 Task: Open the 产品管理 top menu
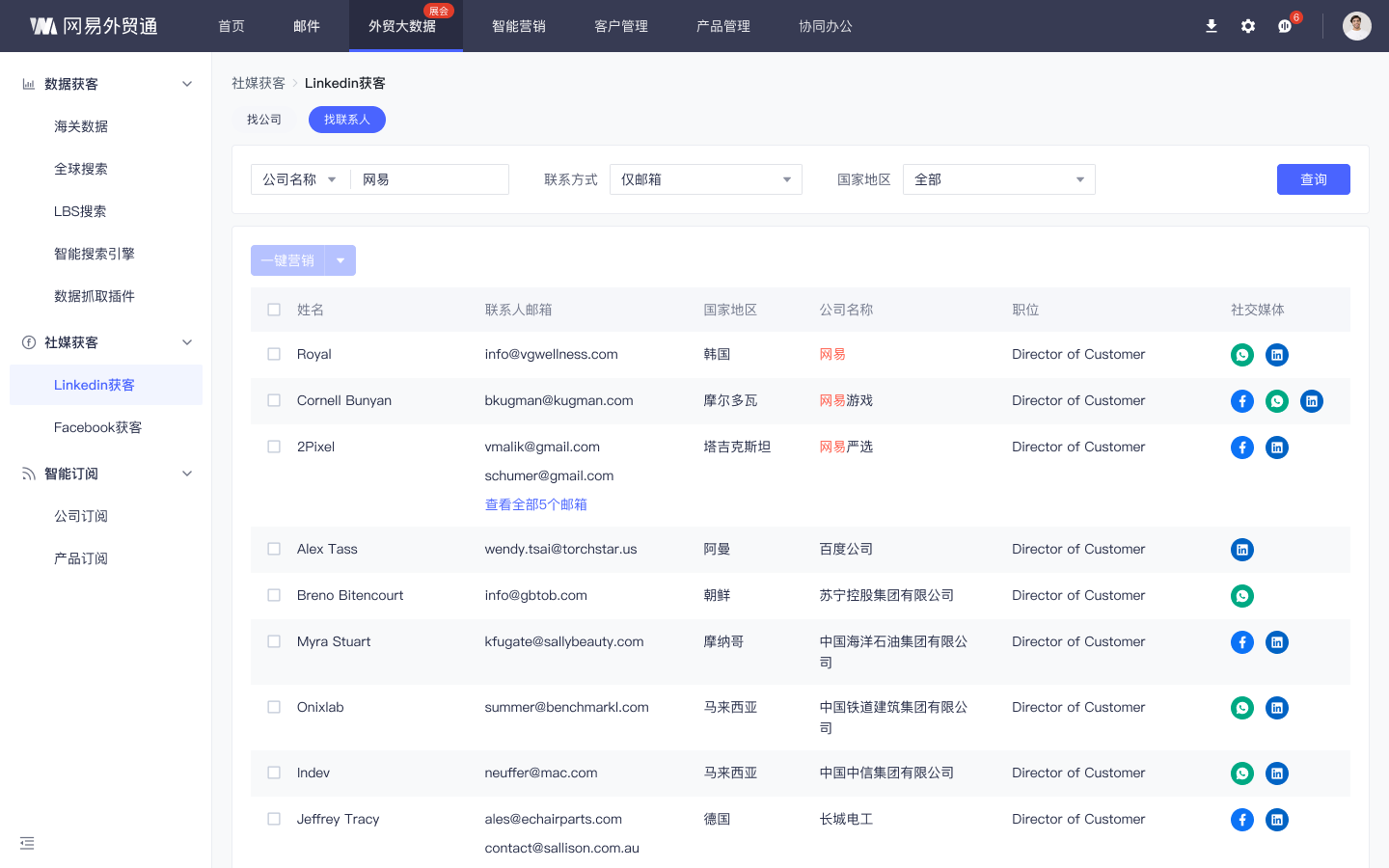(723, 26)
